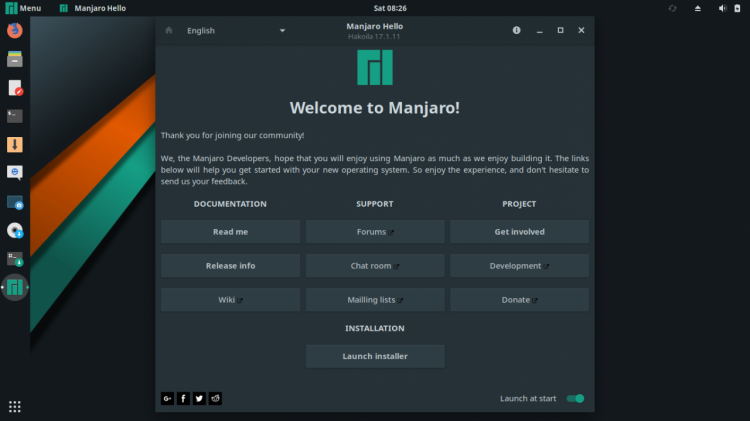Click the DOCUMENTATION heading
The image size is (750, 421).
point(230,204)
